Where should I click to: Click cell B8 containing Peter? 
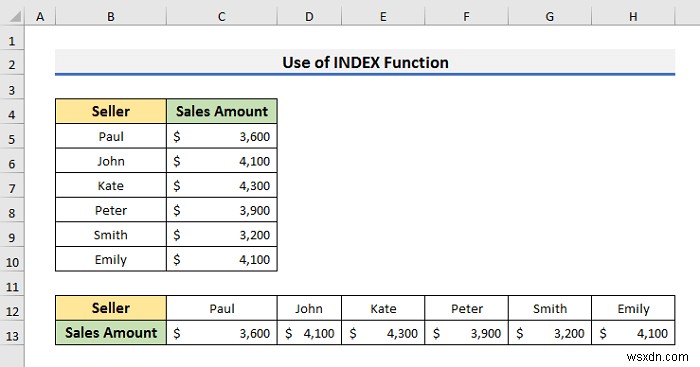pos(111,210)
